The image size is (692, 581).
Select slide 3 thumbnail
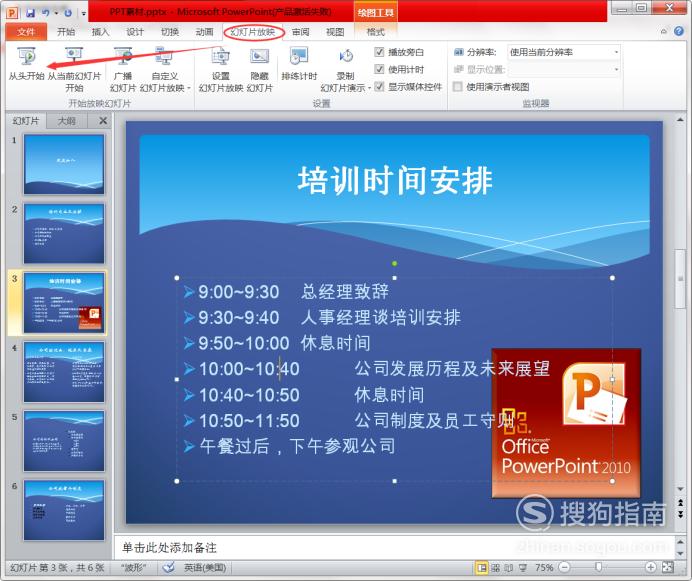[64, 303]
